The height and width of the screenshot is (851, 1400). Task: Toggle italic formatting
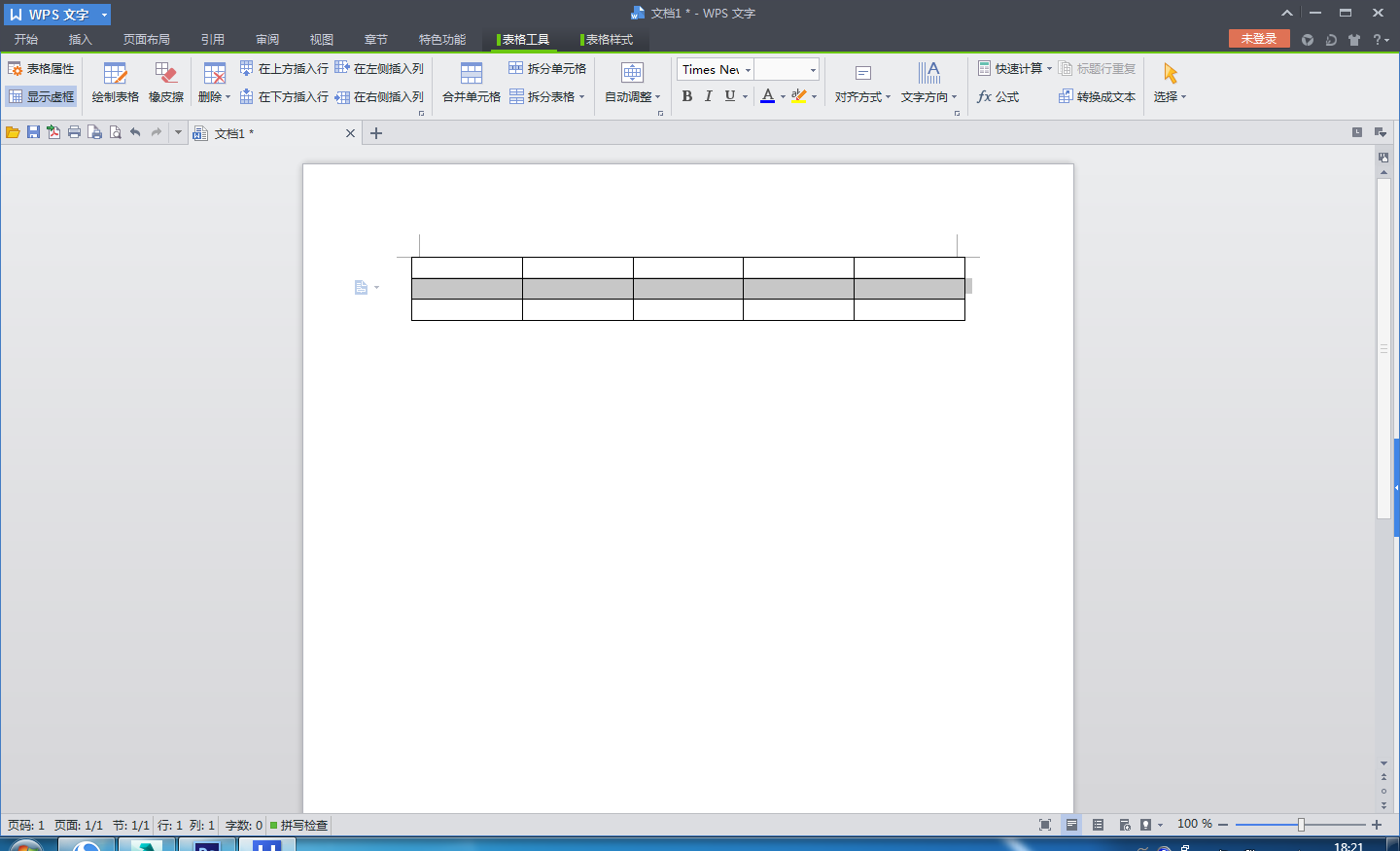tap(708, 96)
